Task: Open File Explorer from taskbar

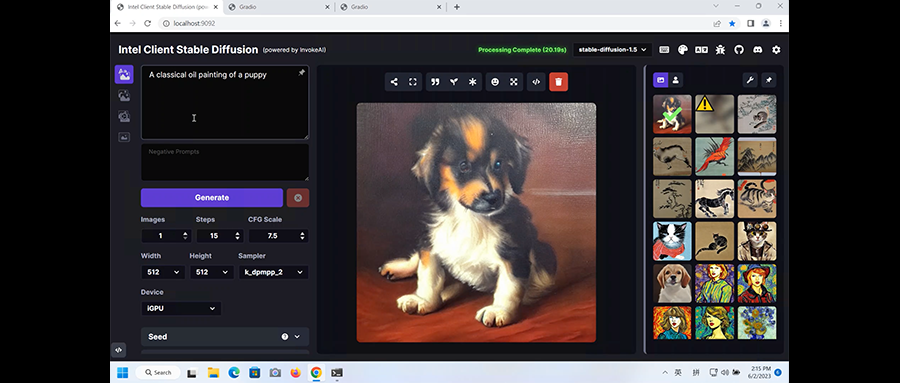Action: point(214,373)
